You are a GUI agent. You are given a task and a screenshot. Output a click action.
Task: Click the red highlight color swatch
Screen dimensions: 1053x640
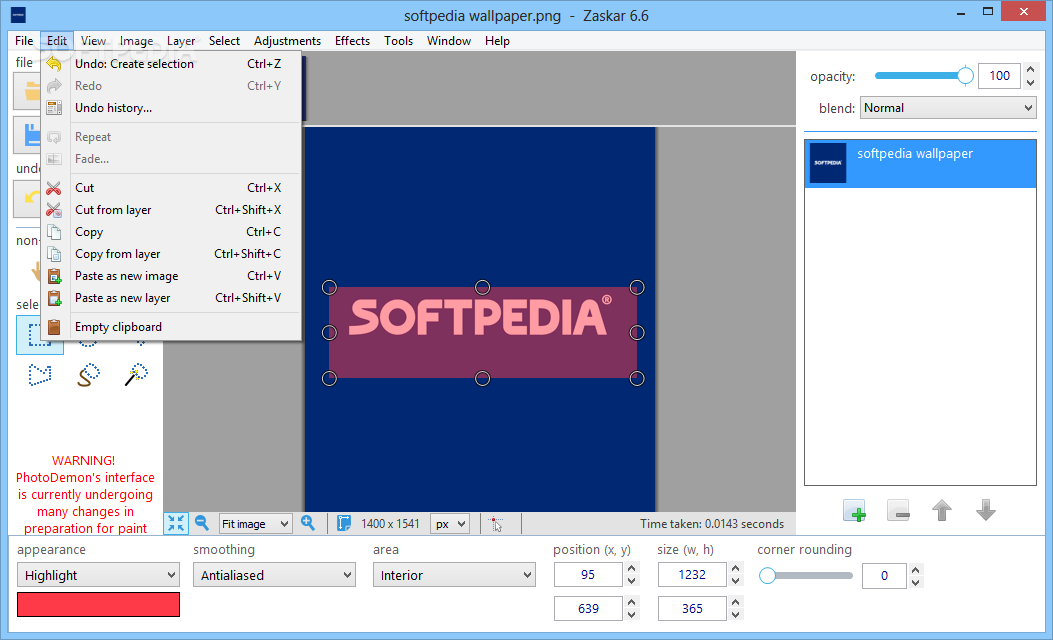click(98, 604)
